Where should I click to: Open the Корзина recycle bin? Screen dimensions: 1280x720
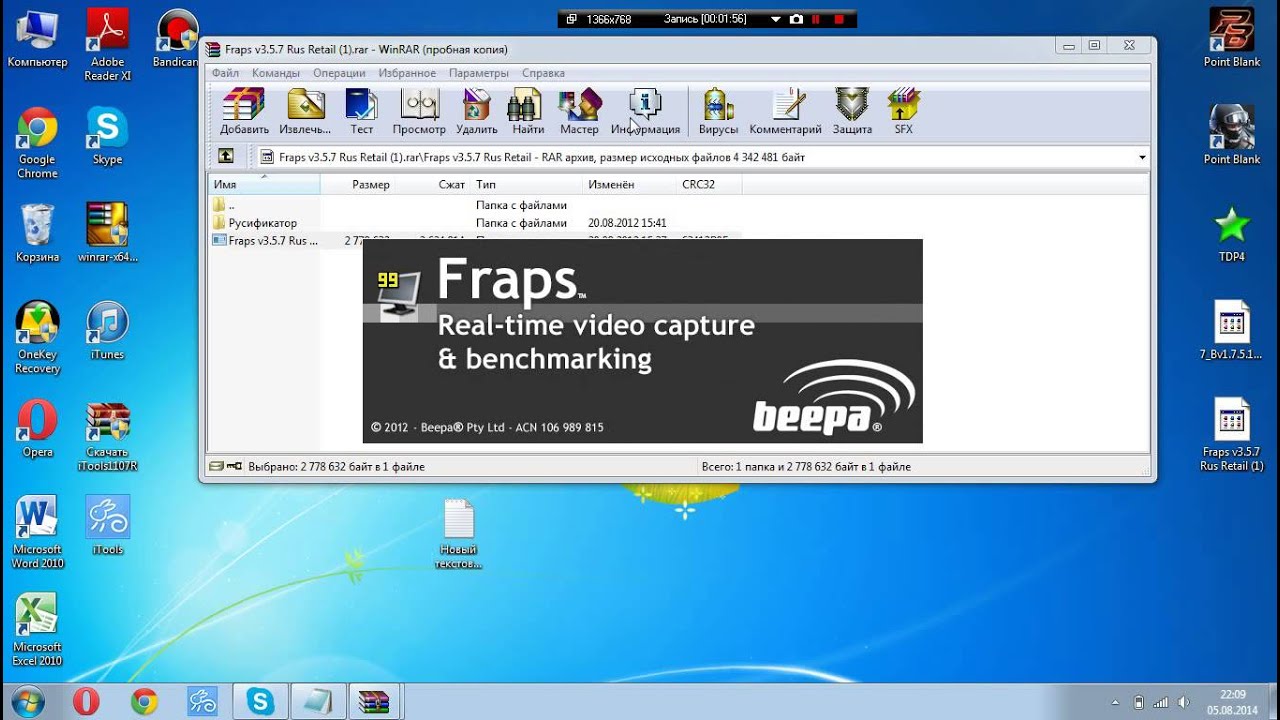[x=37, y=233]
